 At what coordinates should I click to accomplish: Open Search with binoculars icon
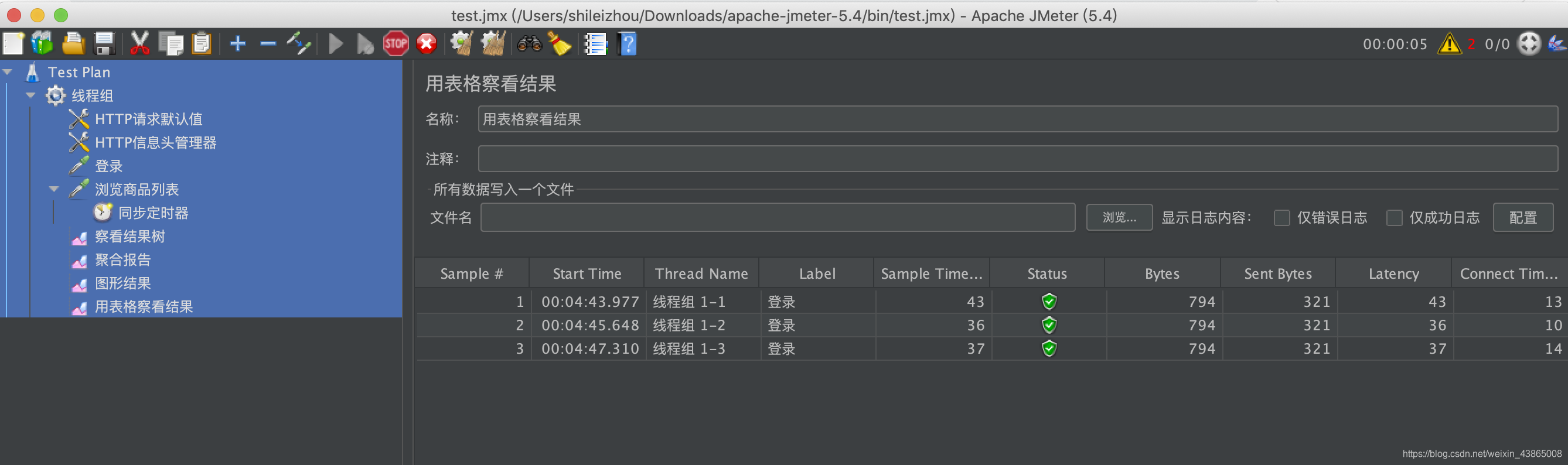tap(530, 44)
